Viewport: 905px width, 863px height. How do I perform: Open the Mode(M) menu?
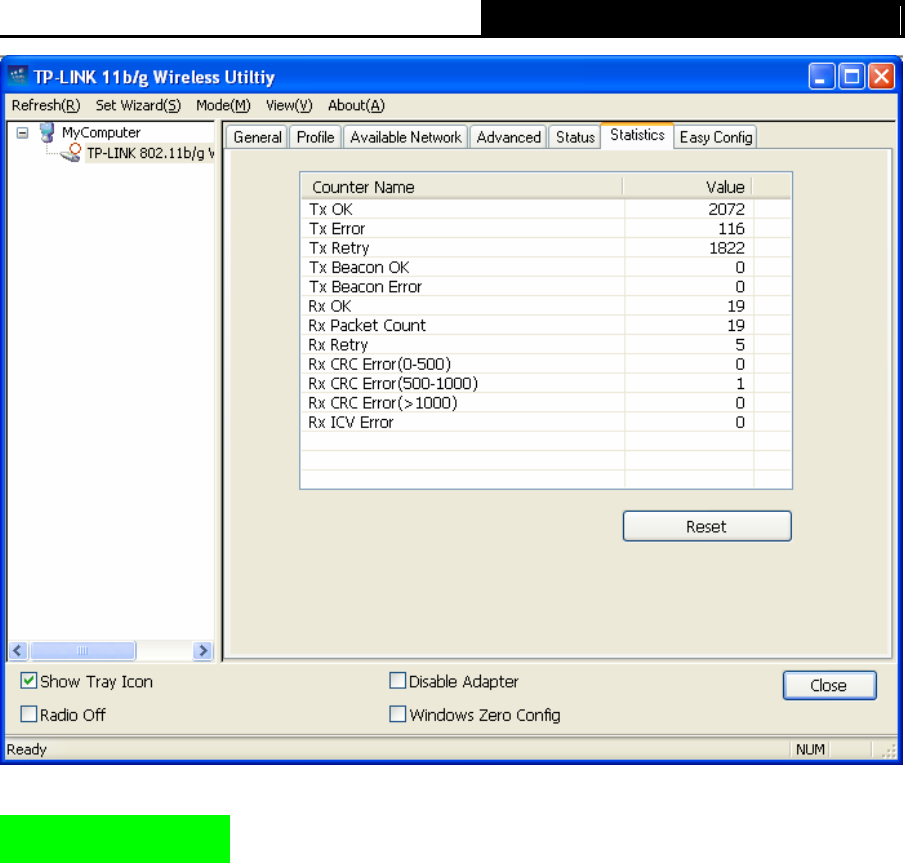[x=223, y=106]
